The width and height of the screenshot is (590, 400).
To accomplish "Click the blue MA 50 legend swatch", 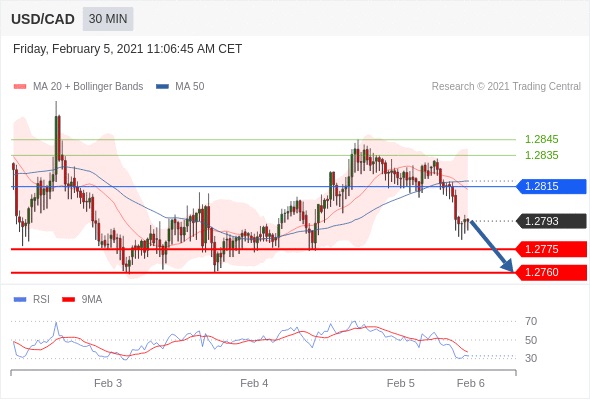I will [x=162, y=87].
